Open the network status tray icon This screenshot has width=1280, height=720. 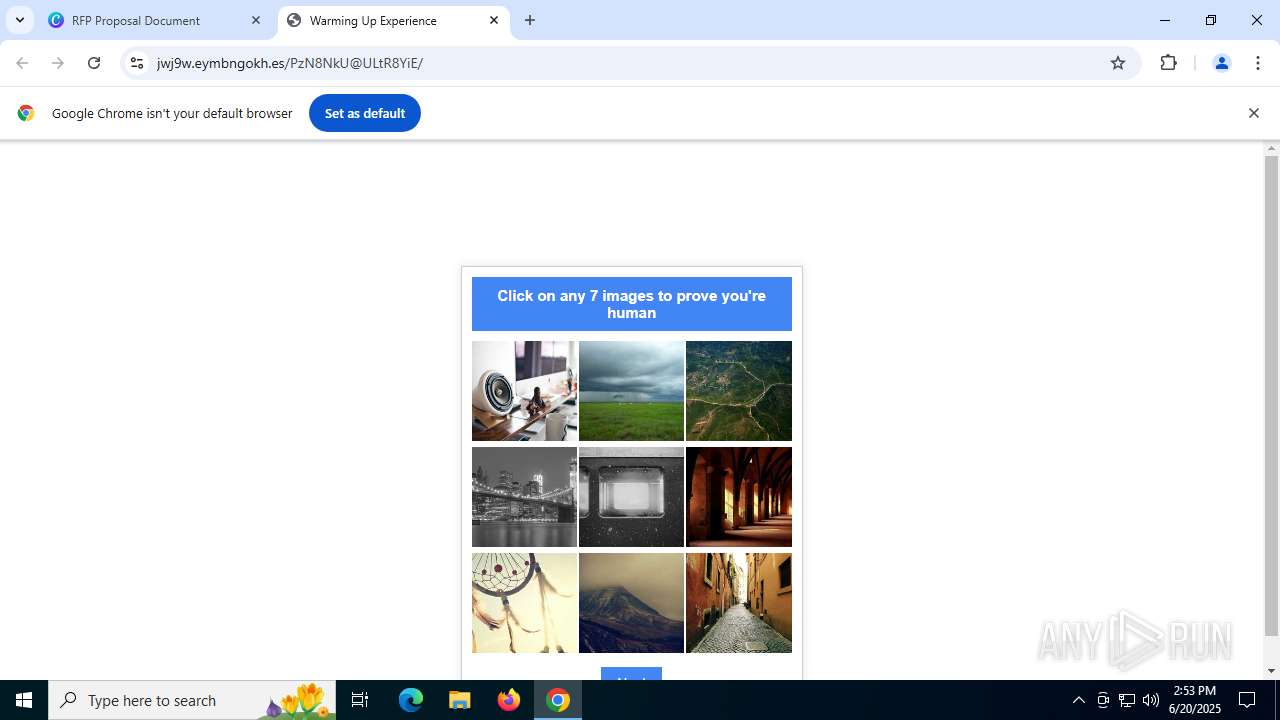pos(1127,700)
